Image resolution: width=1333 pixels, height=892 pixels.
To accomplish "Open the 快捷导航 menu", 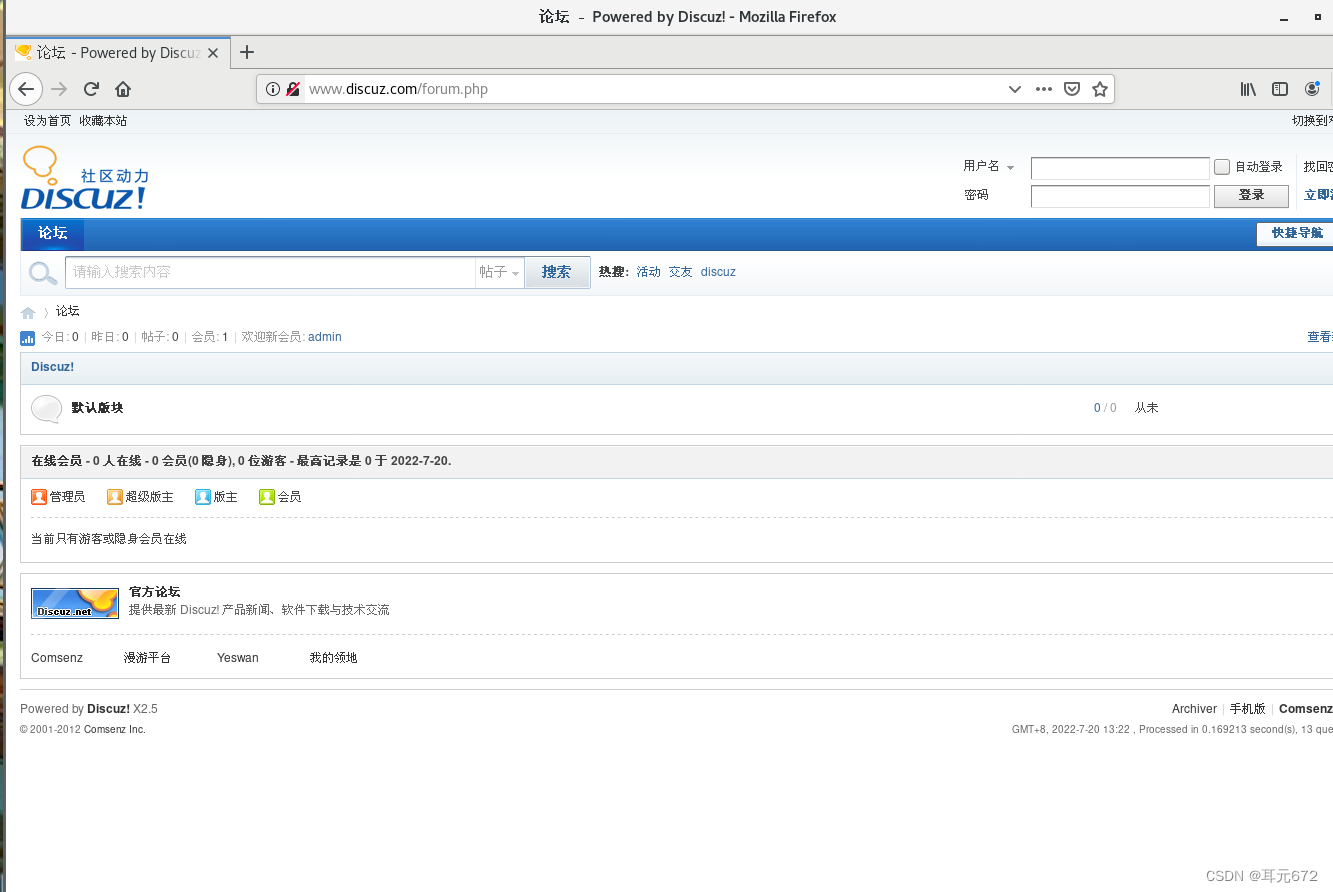I will click(1296, 233).
